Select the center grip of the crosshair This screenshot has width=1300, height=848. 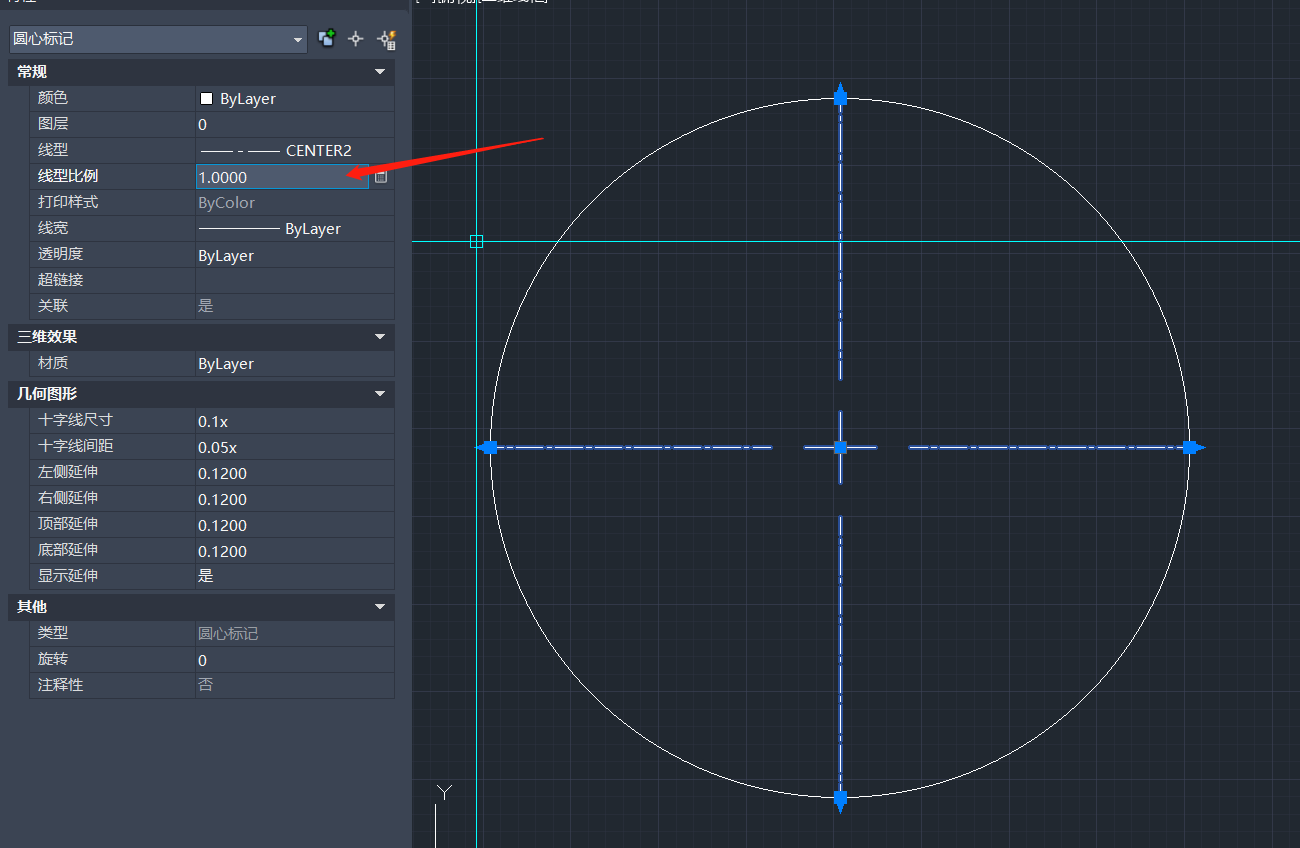point(840,447)
